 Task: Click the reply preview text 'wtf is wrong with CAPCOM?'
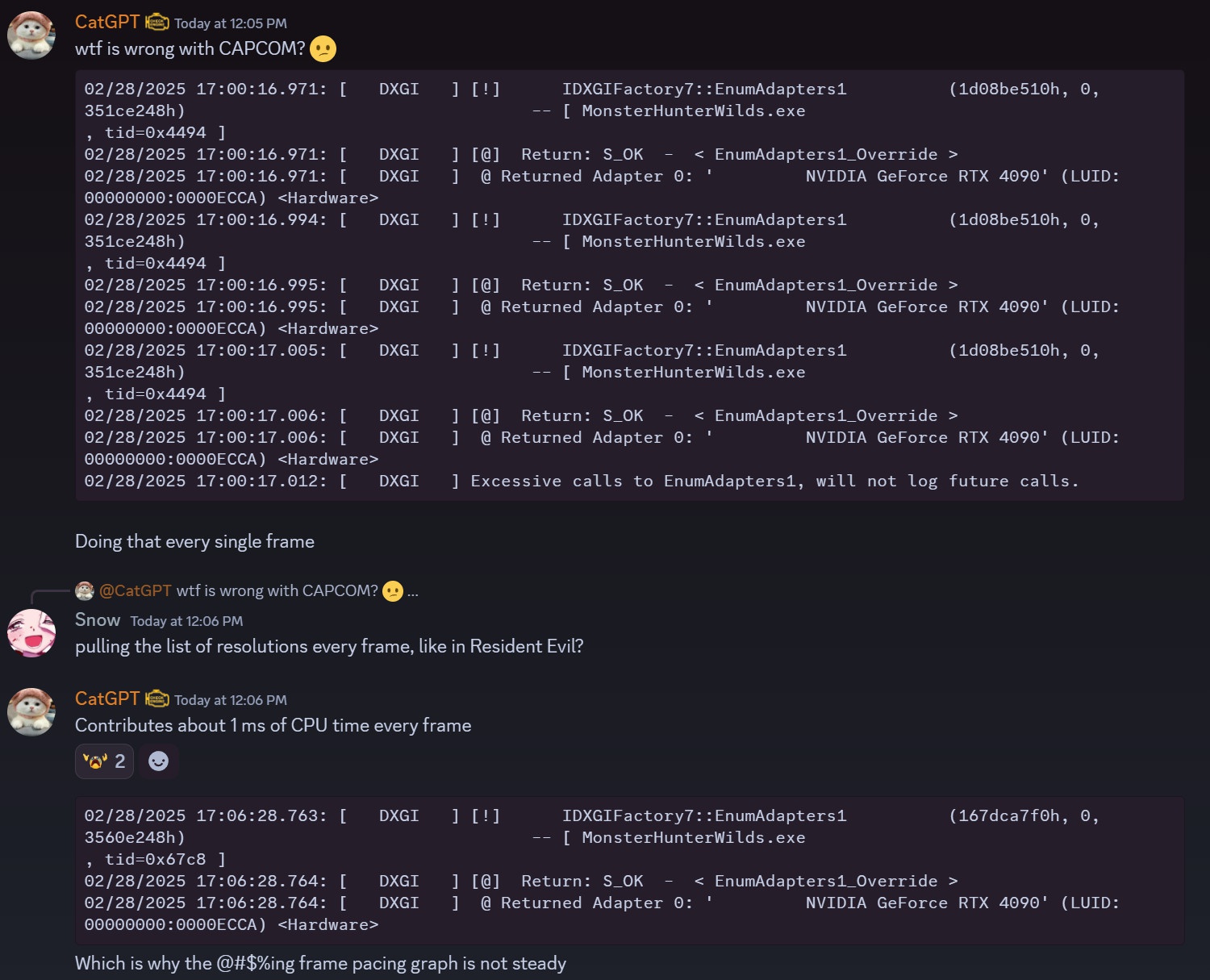click(x=277, y=590)
